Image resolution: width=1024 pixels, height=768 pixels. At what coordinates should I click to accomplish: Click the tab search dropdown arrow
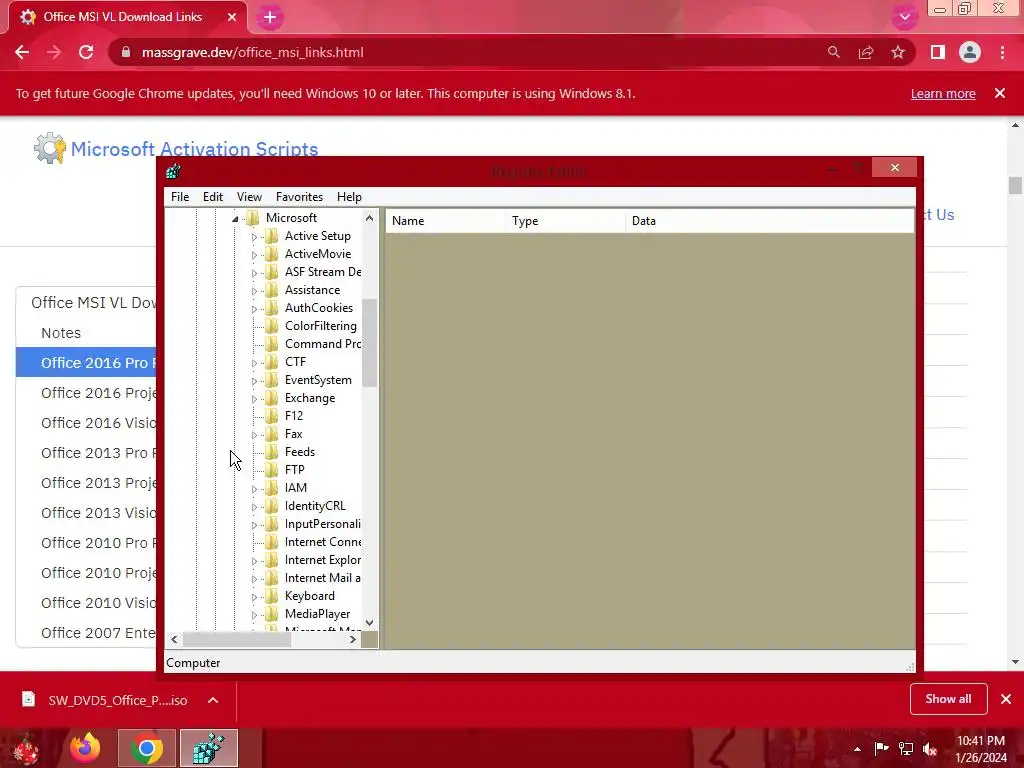coord(904,18)
